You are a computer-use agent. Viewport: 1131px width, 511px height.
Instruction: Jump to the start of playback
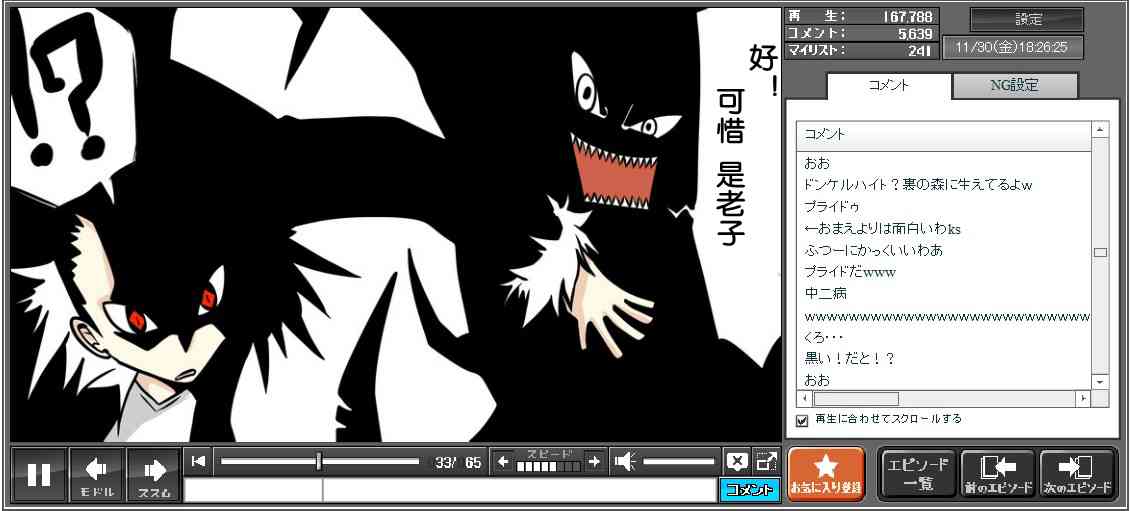(x=198, y=461)
